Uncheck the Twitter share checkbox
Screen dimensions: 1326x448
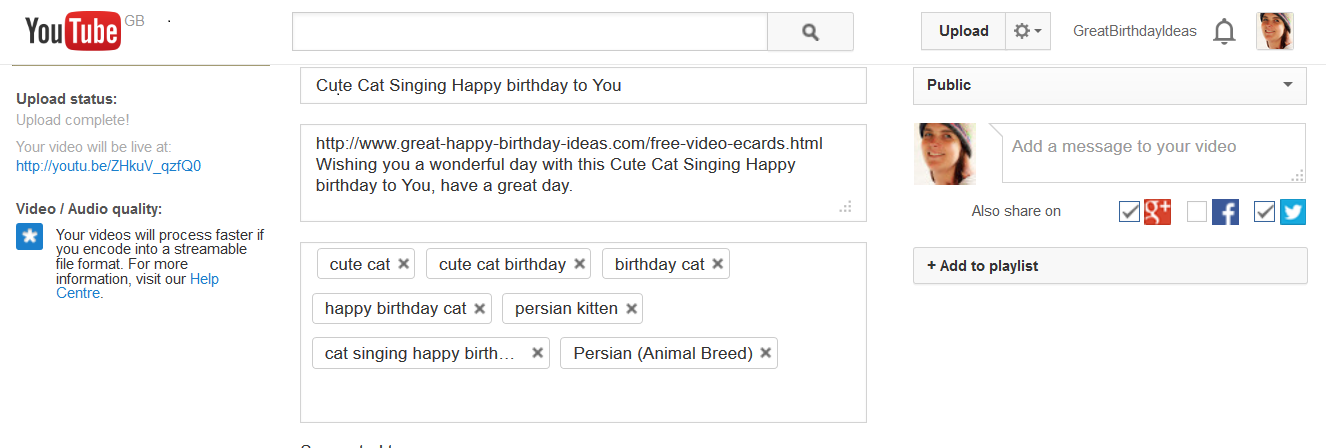tap(1264, 212)
